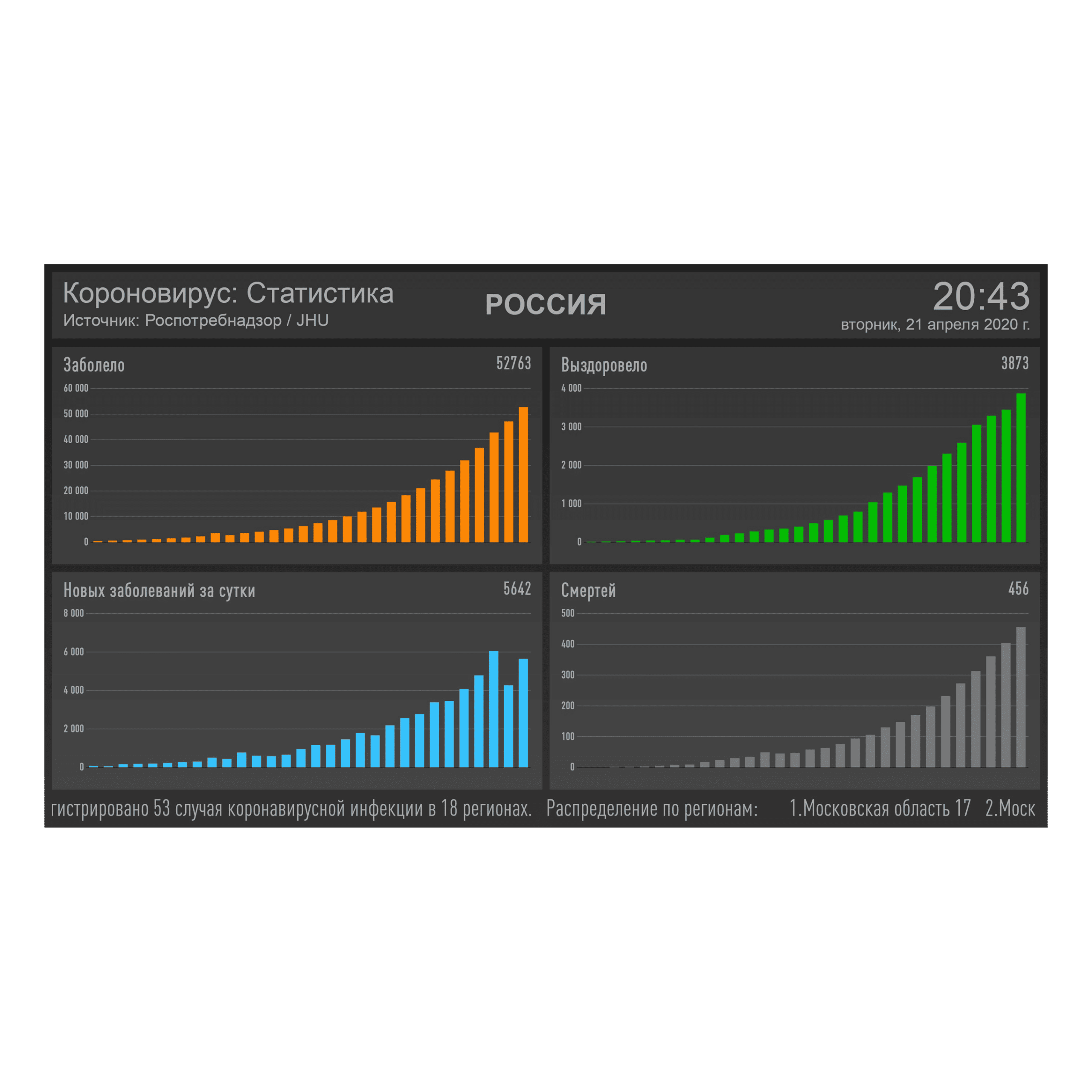
Task: Click the 20:43 clock display
Action: [981, 296]
